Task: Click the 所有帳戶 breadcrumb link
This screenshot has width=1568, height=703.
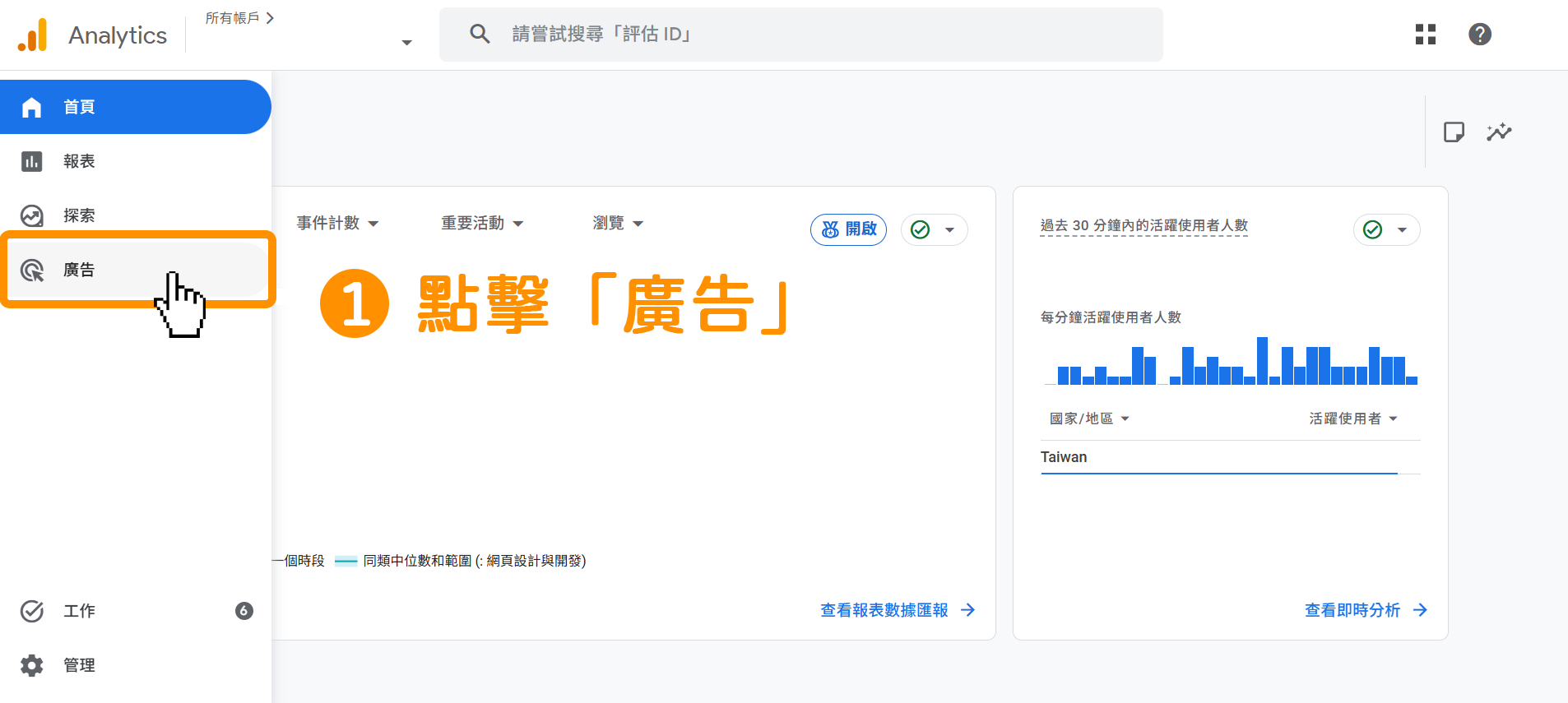Action: point(239,18)
